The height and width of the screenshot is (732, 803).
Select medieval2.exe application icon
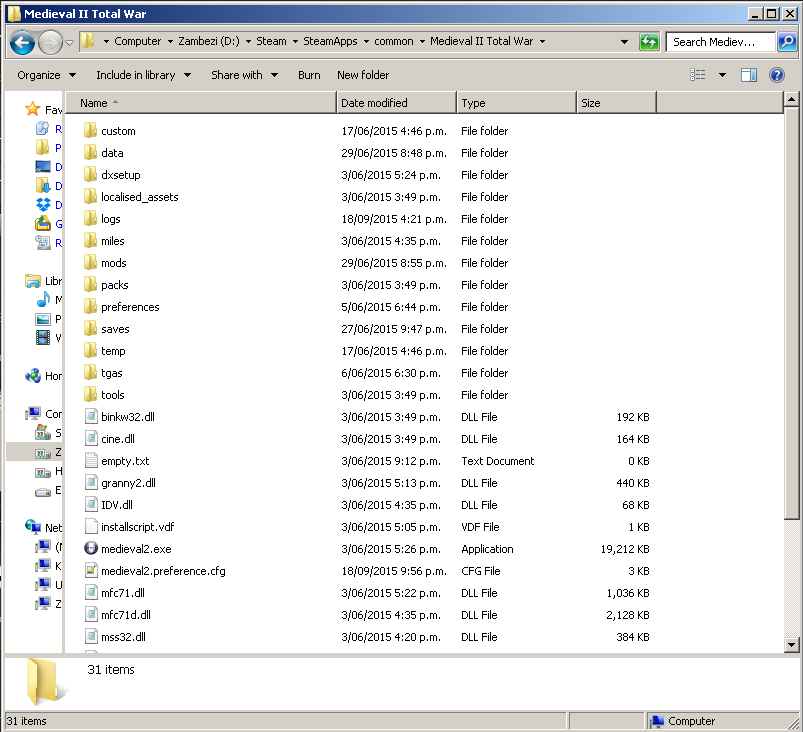91,549
